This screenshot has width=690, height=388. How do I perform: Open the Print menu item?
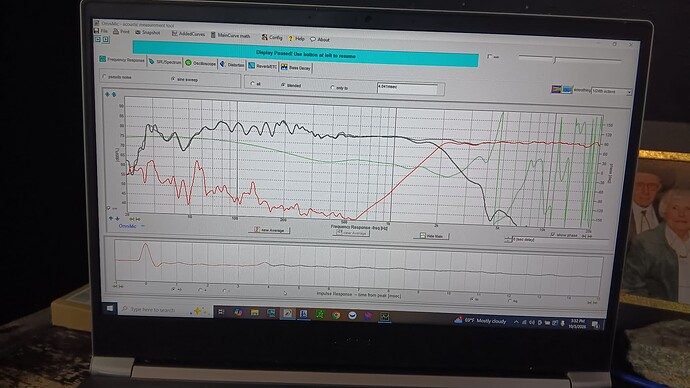(121, 32)
